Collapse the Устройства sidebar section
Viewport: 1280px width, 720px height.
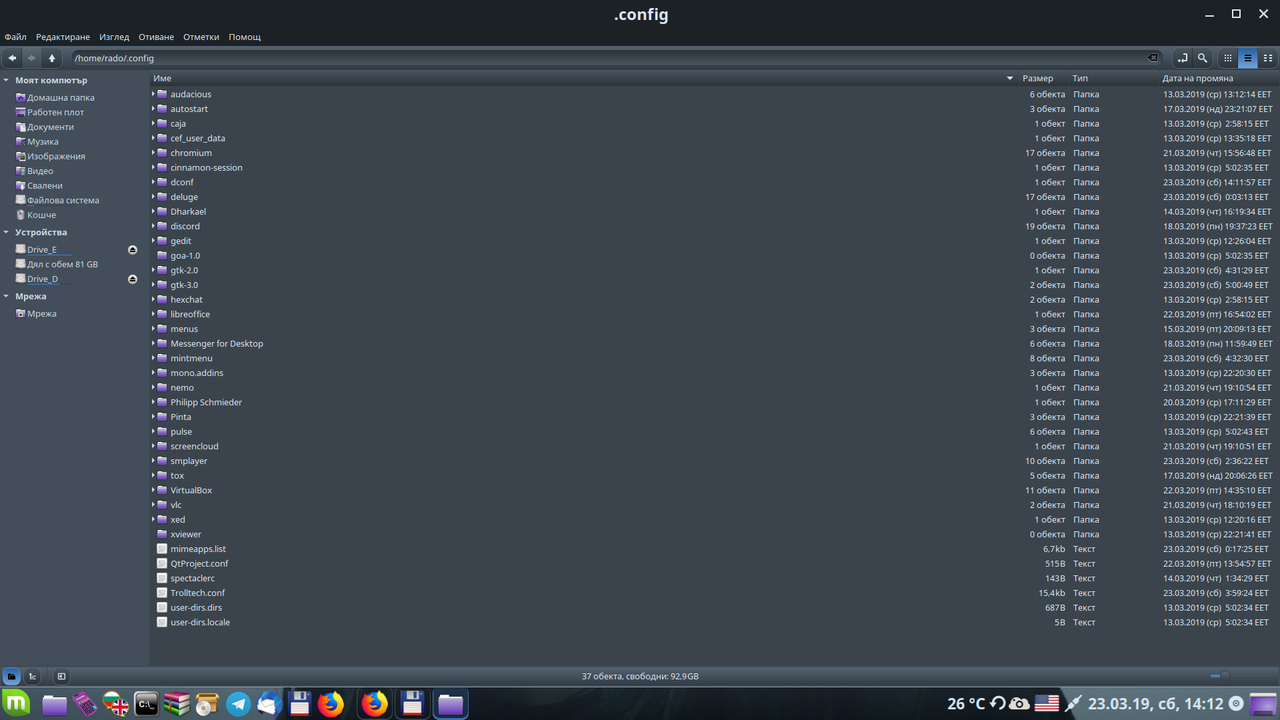point(6,232)
